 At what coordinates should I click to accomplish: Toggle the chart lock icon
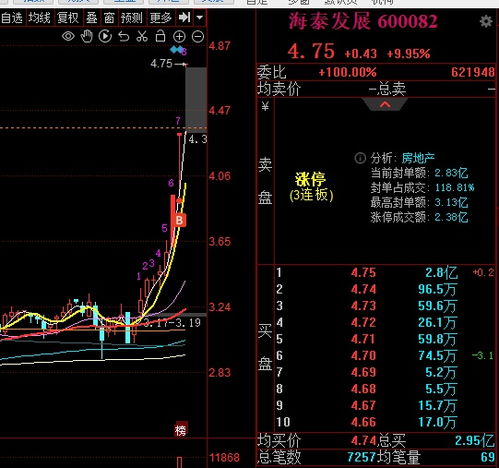pos(160,36)
